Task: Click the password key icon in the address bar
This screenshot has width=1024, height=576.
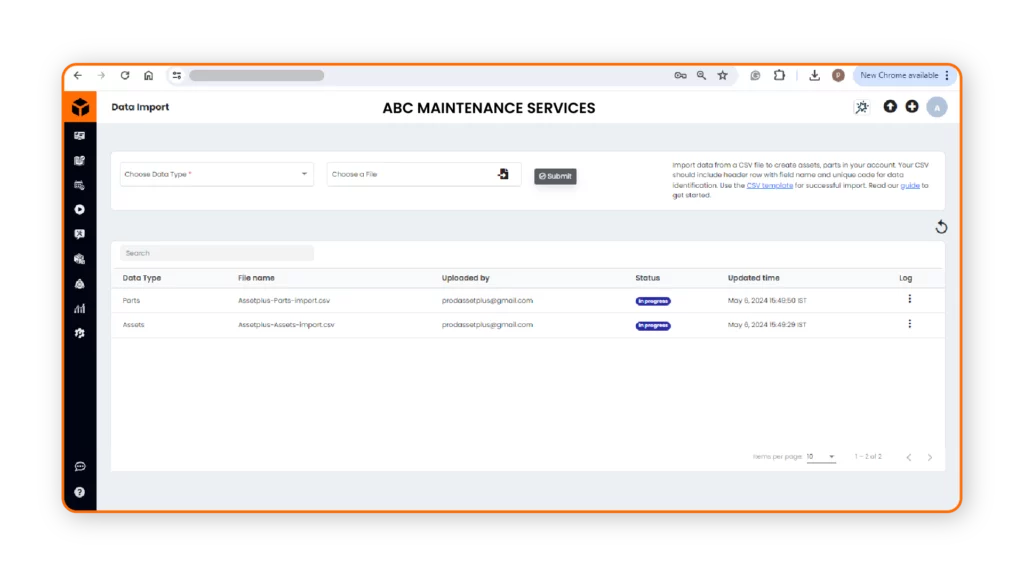Action: pyautogui.click(x=680, y=75)
